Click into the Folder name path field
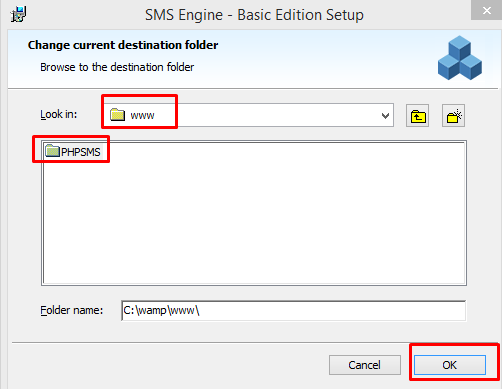This screenshot has width=502, height=389. point(294,310)
